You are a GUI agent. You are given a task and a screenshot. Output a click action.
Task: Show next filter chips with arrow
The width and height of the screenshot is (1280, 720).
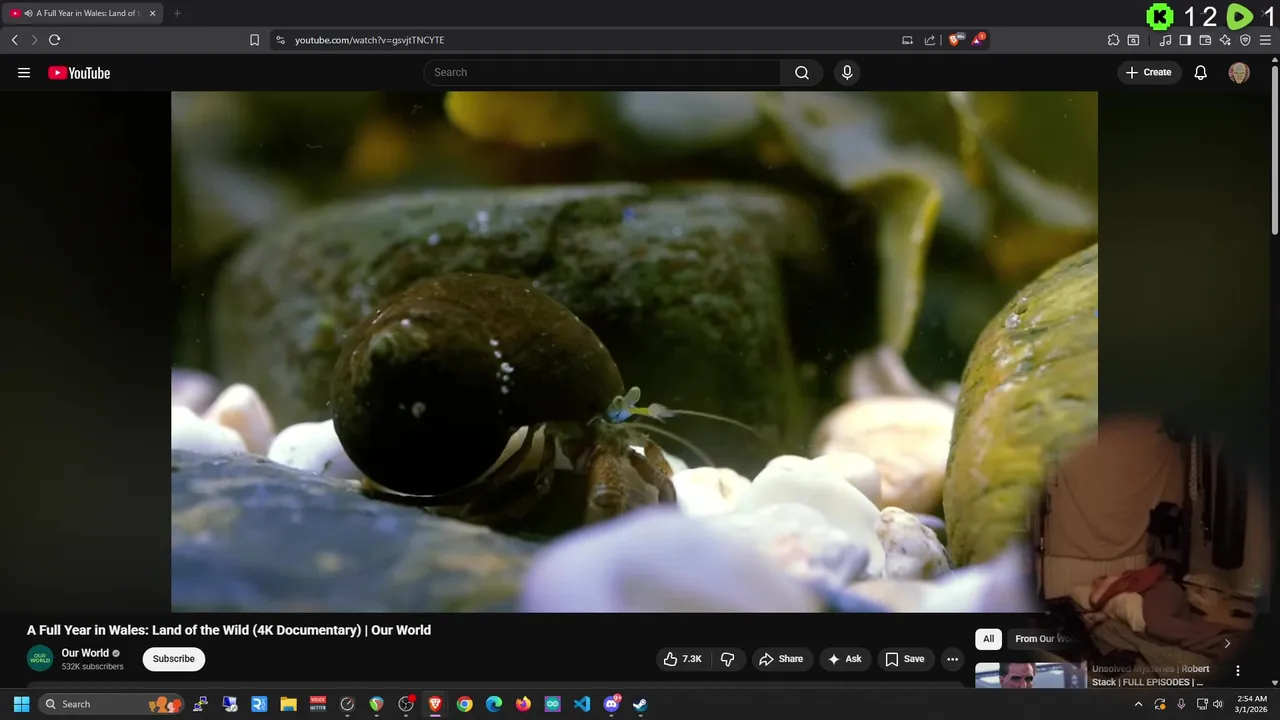1227,643
